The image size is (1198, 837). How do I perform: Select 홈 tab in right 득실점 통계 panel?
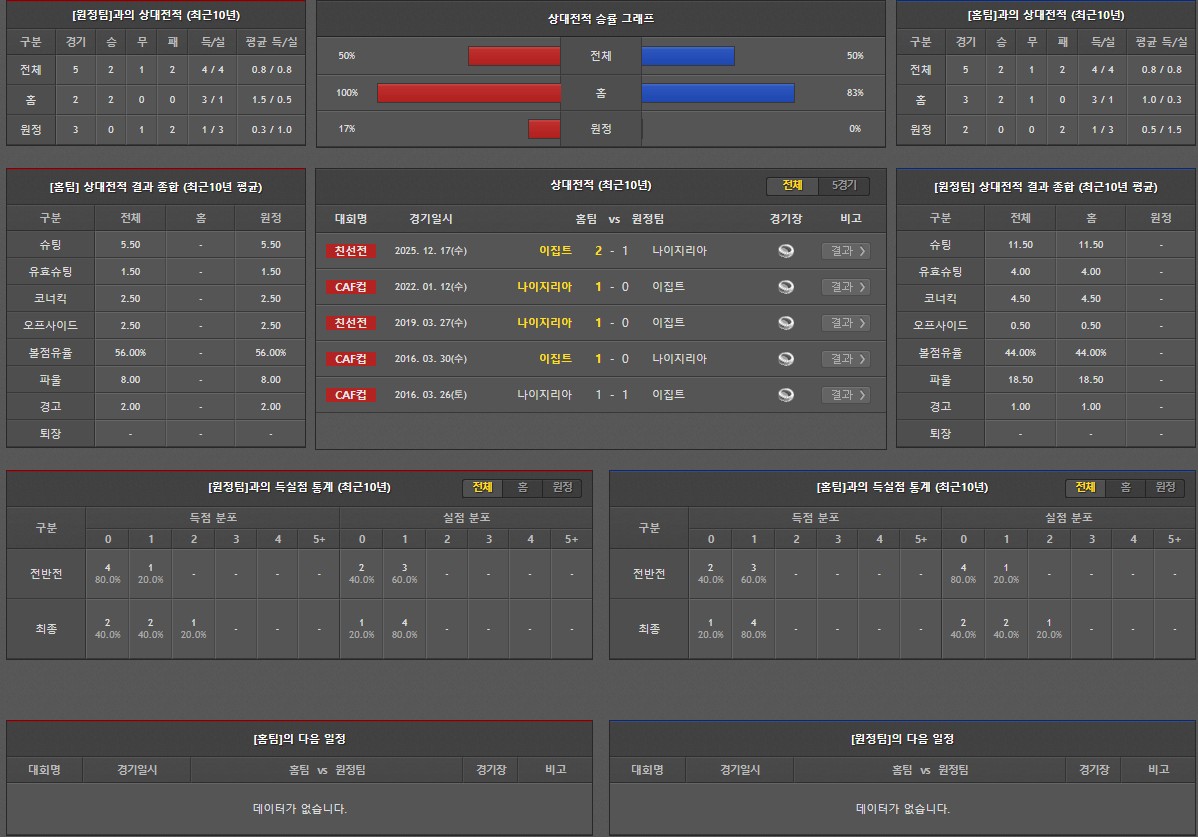point(1125,487)
